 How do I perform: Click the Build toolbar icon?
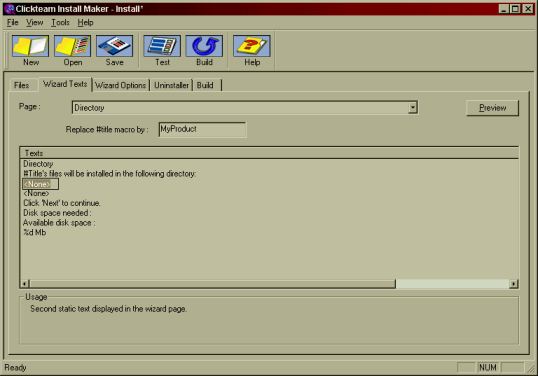click(x=204, y=46)
